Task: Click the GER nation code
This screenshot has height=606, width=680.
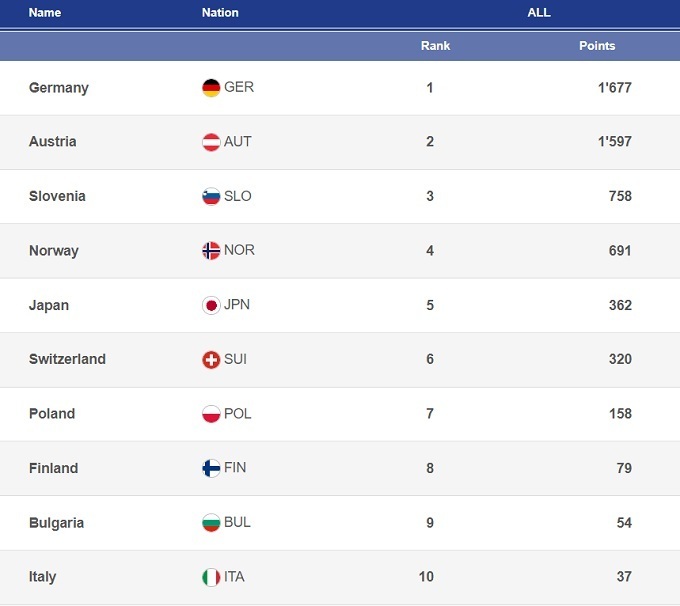Action: pyautogui.click(x=239, y=88)
